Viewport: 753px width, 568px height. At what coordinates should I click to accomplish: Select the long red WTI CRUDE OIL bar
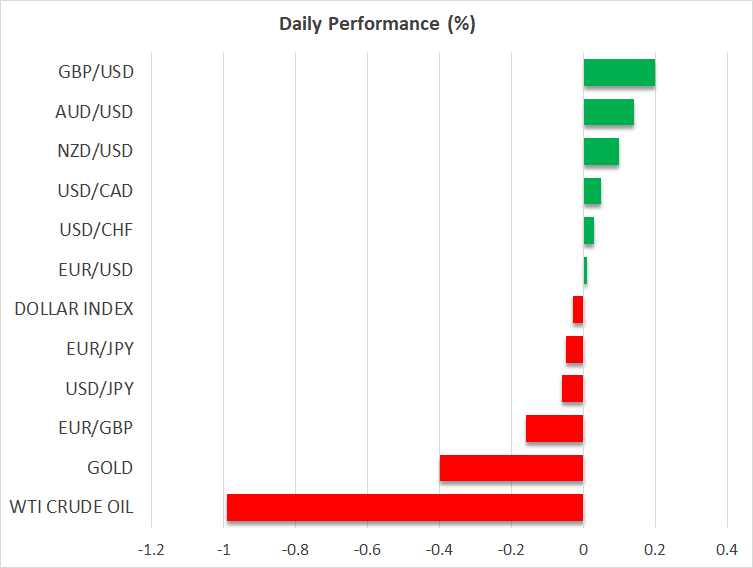405,507
